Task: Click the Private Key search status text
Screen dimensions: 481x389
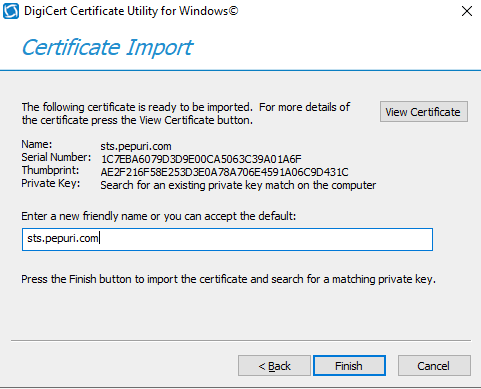Action: pos(238,185)
